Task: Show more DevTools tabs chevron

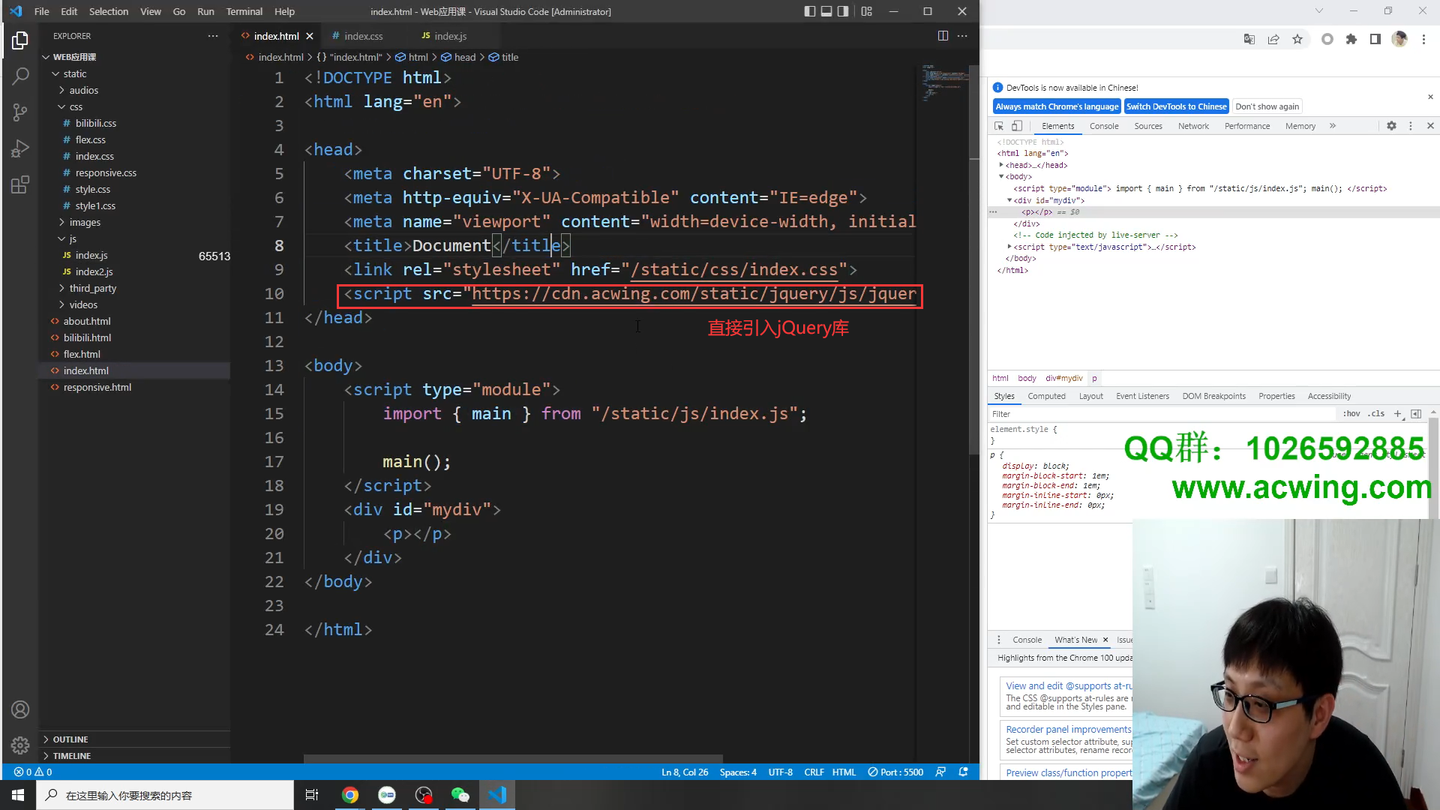Action: [1333, 126]
